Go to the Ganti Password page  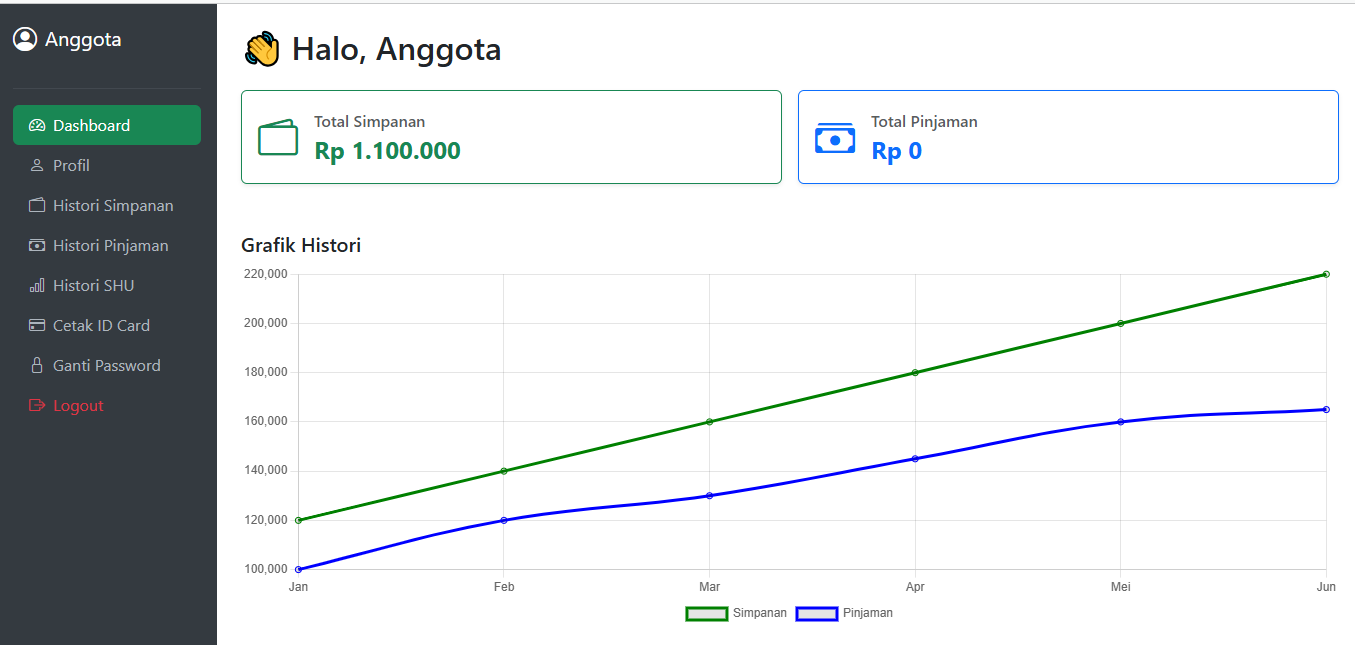pyautogui.click(x=106, y=366)
